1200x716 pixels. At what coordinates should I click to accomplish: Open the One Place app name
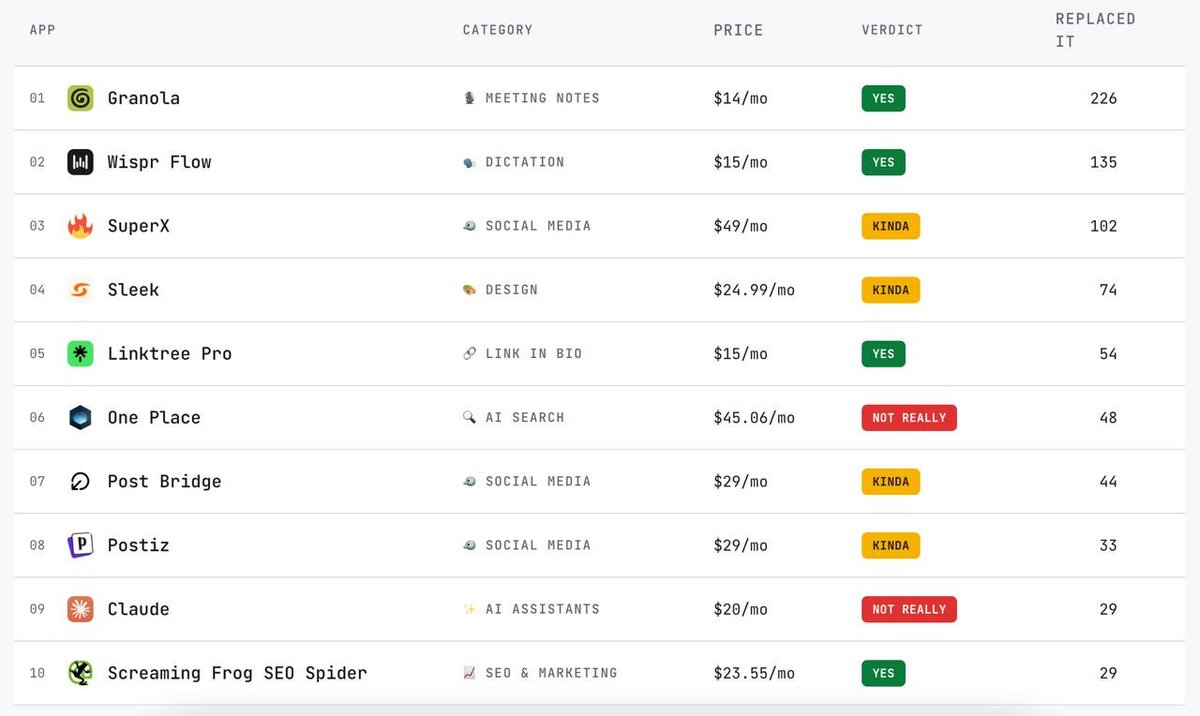coord(154,418)
